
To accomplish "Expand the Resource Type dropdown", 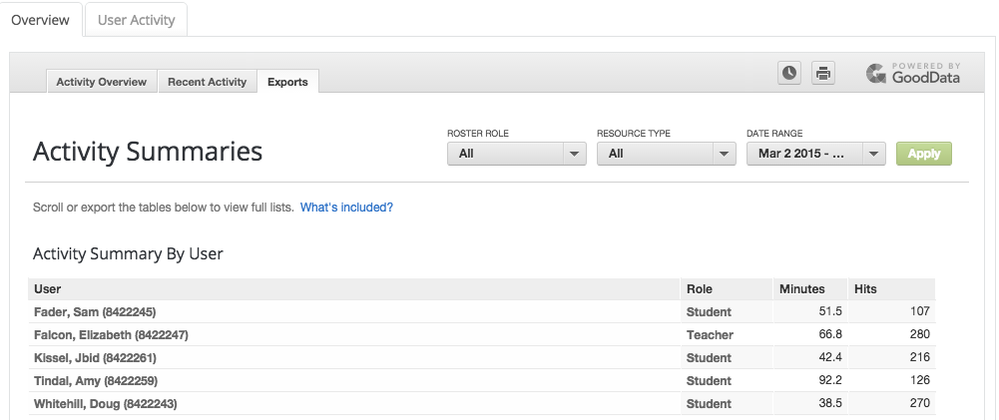I will (x=666, y=154).
